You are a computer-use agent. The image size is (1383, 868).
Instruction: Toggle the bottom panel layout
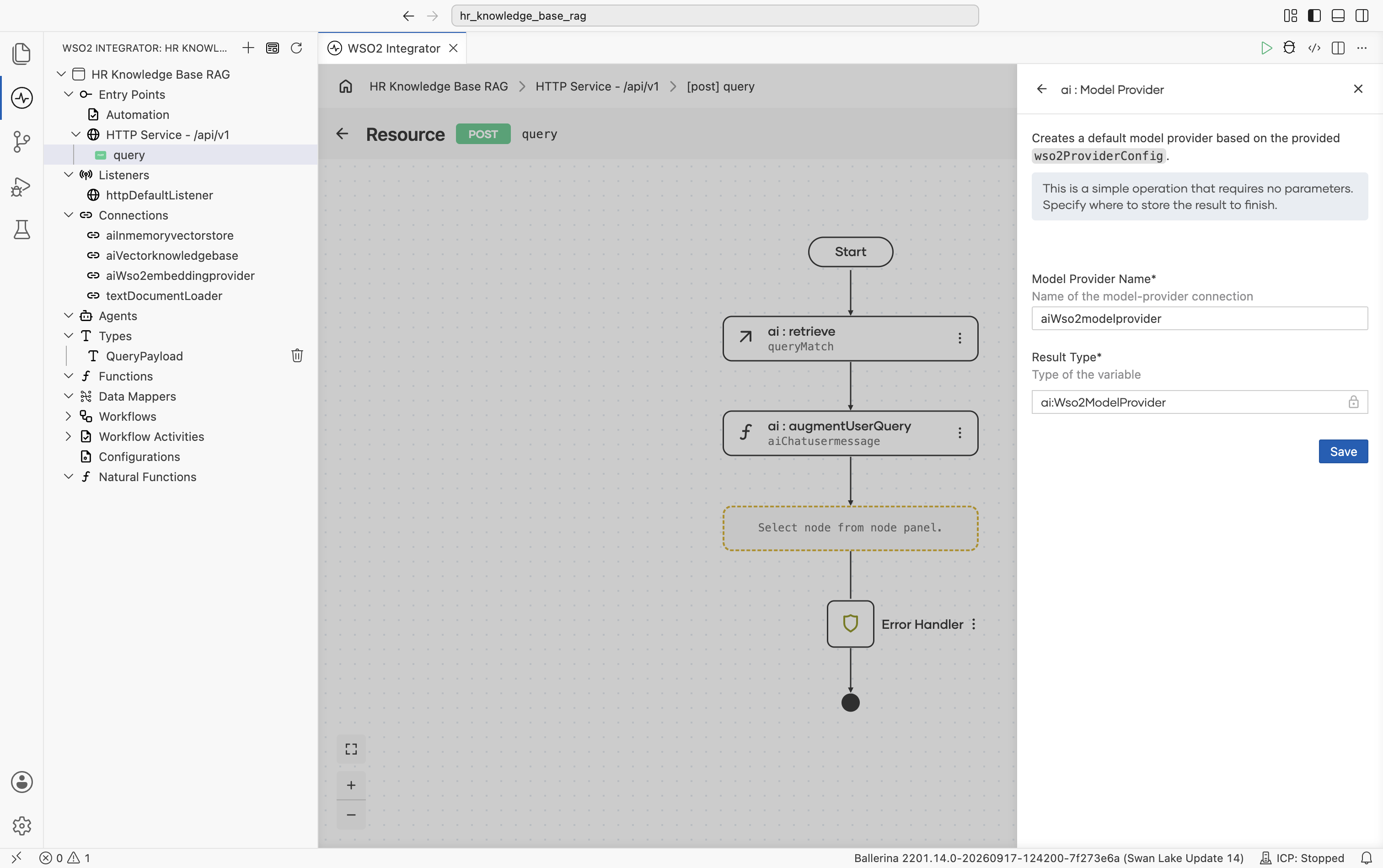[1338, 16]
